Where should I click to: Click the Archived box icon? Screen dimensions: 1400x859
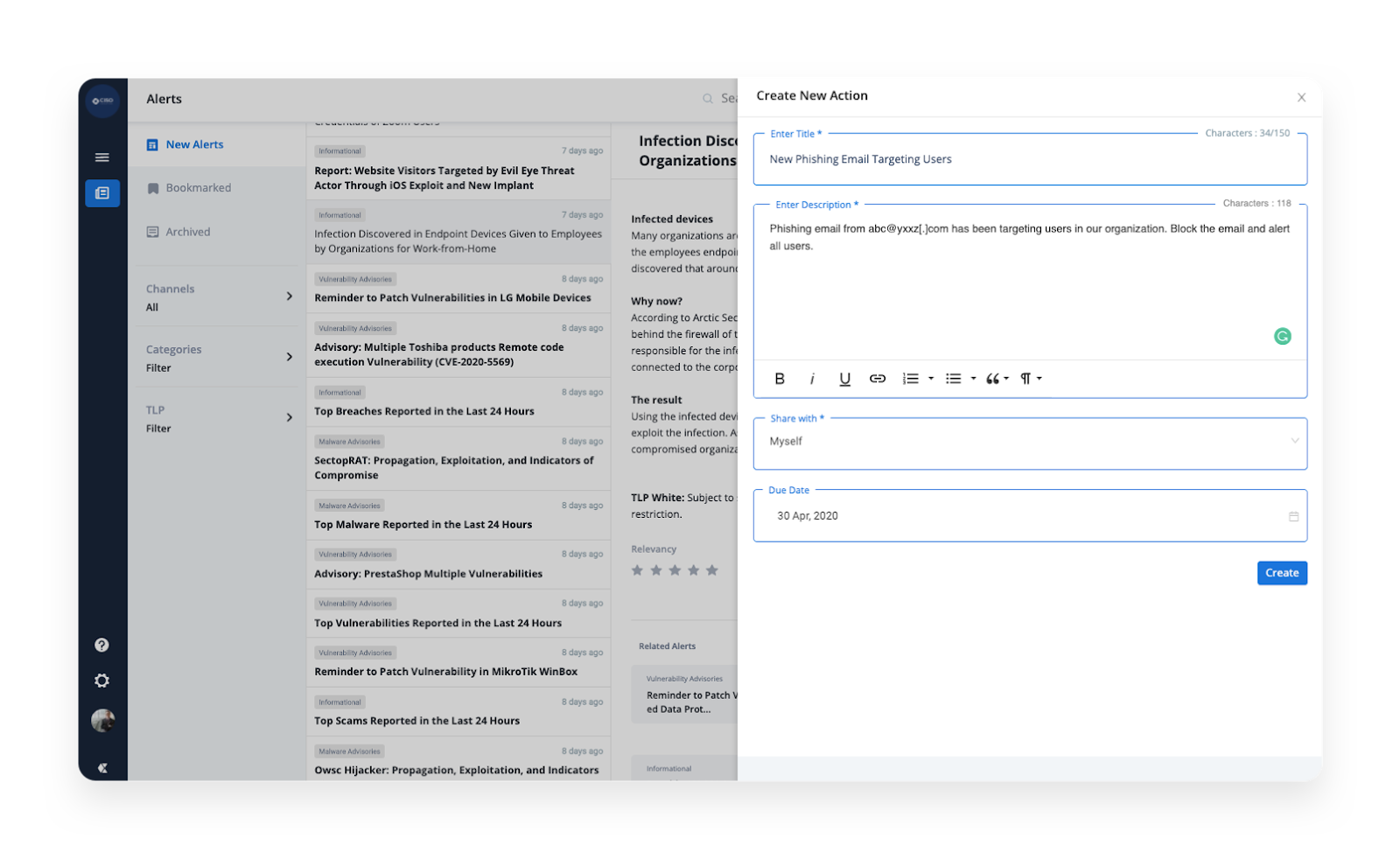tap(152, 232)
